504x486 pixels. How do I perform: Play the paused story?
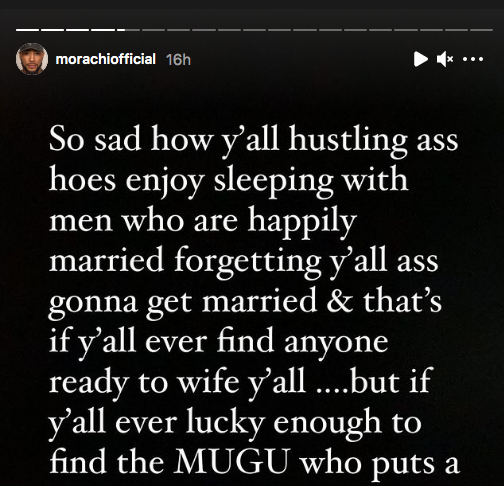(421, 59)
